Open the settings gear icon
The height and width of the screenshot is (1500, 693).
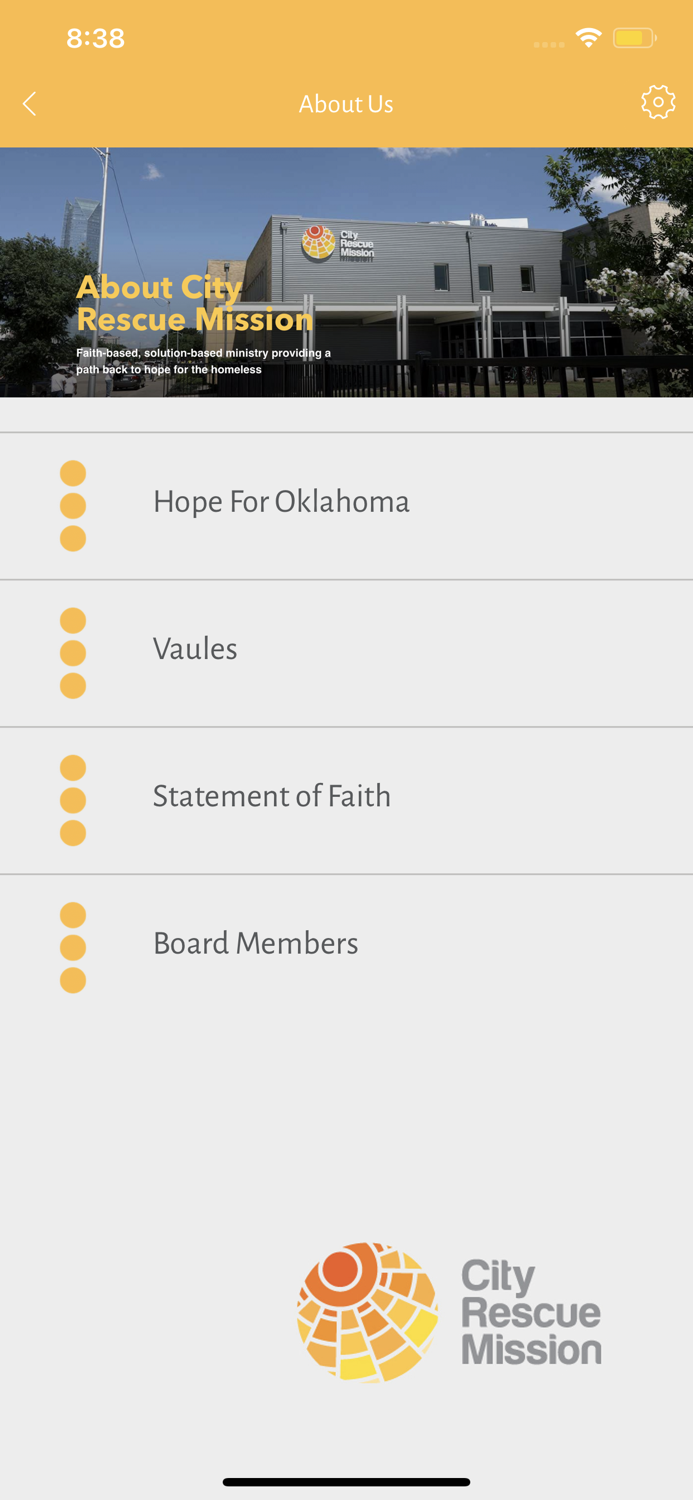pyautogui.click(x=658, y=102)
